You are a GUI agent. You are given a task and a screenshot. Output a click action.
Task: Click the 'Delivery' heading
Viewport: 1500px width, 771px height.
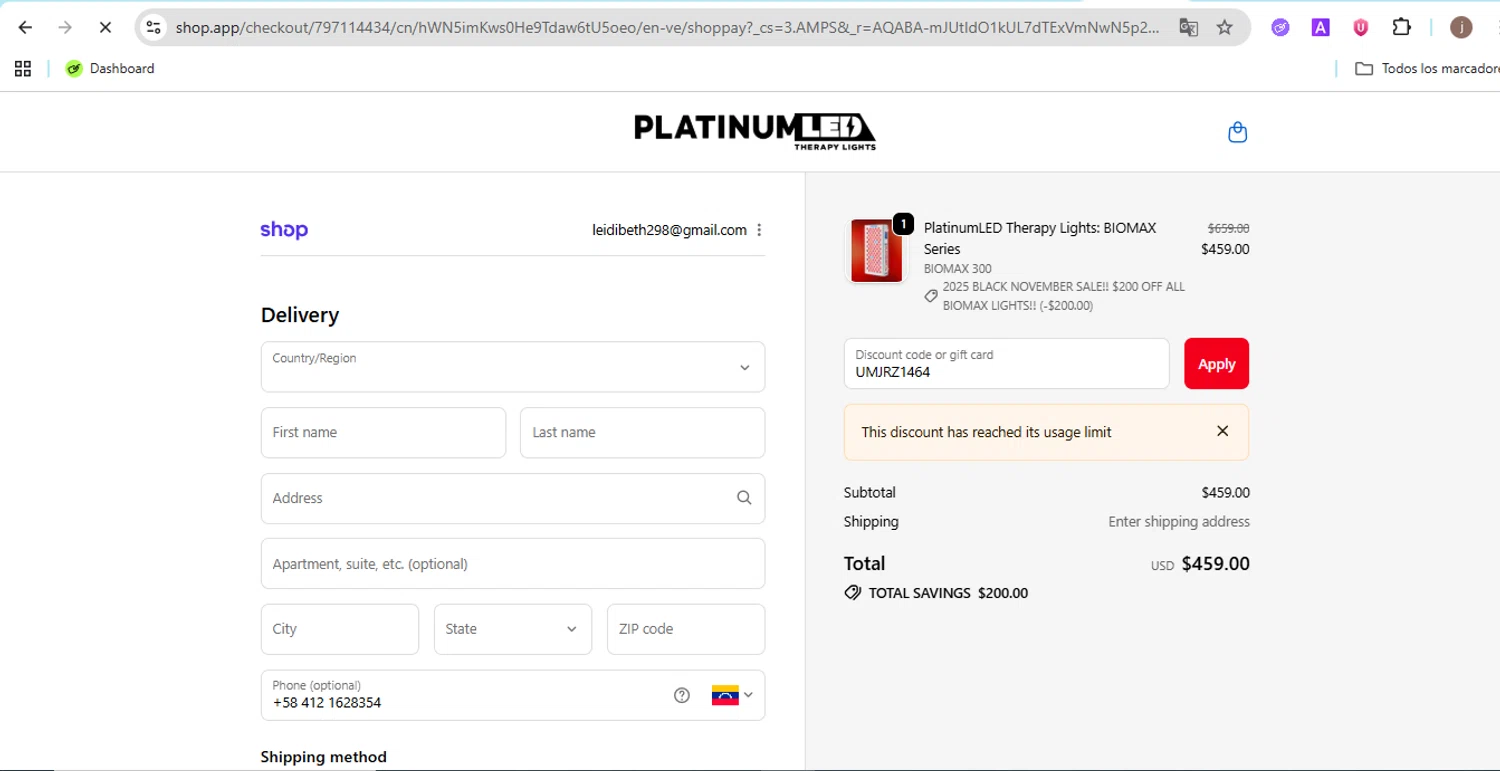pyautogui.click(x=300, y=315)
